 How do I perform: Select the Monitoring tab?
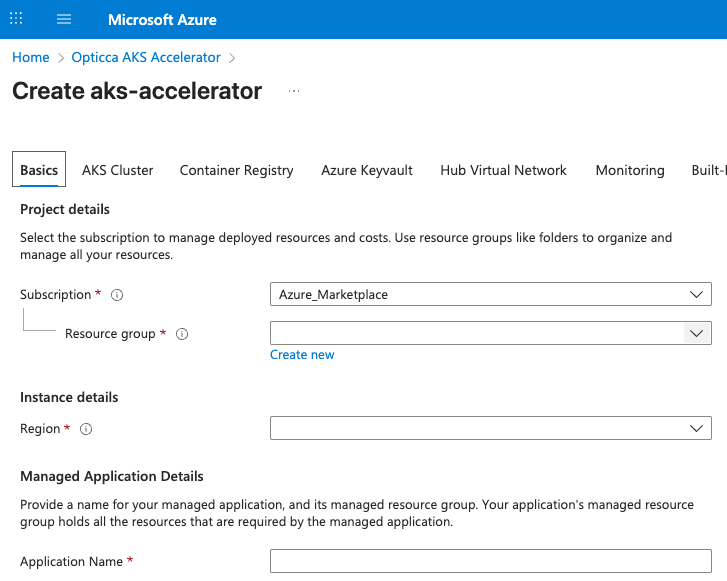pos(630,170)
